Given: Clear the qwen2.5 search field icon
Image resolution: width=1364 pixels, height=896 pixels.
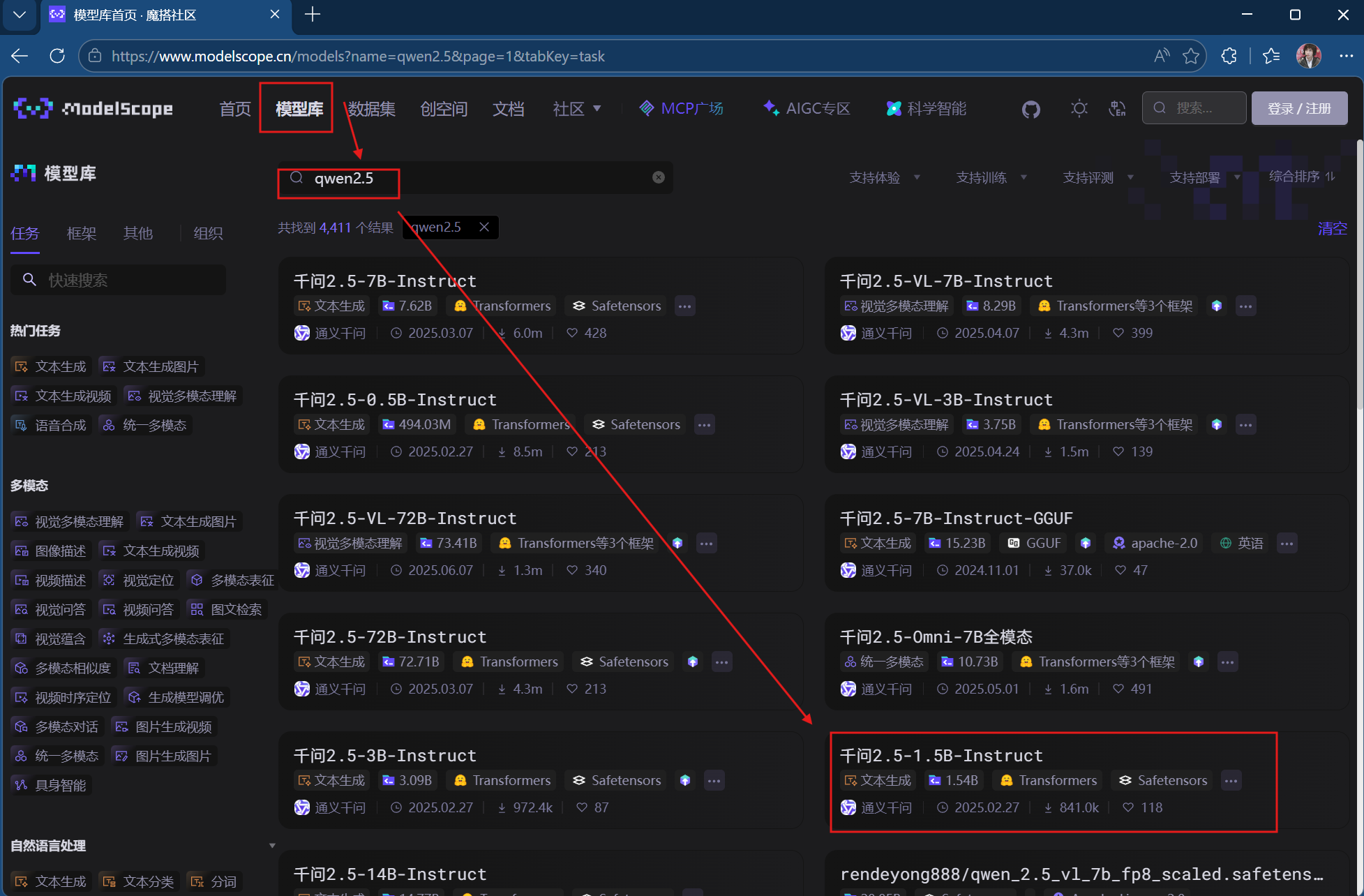Looking at the screenshot, I should coord(658,177).
